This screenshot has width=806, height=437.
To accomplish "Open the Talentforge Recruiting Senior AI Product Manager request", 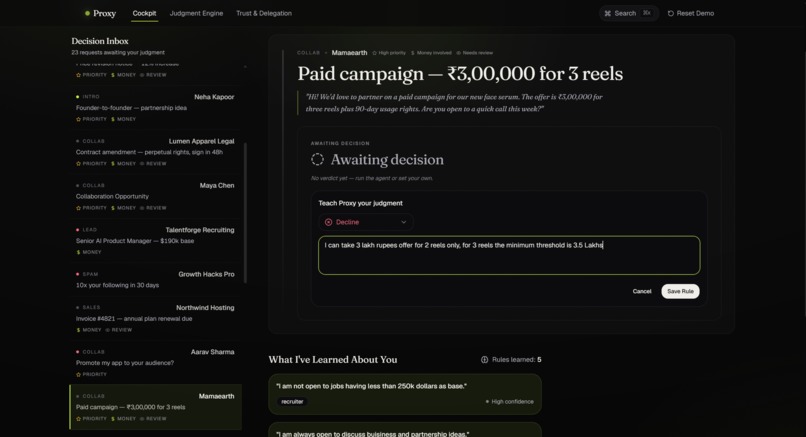I will pyautogui.click(x=155, y=241).
